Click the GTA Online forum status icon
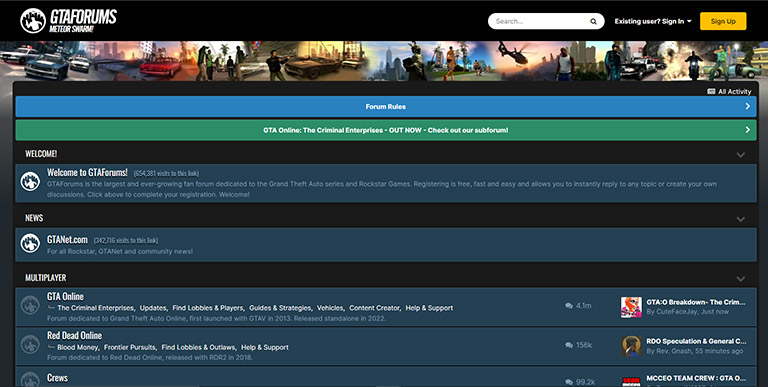The height and width of the screenshot is (387, 768). tap(30, 306)
